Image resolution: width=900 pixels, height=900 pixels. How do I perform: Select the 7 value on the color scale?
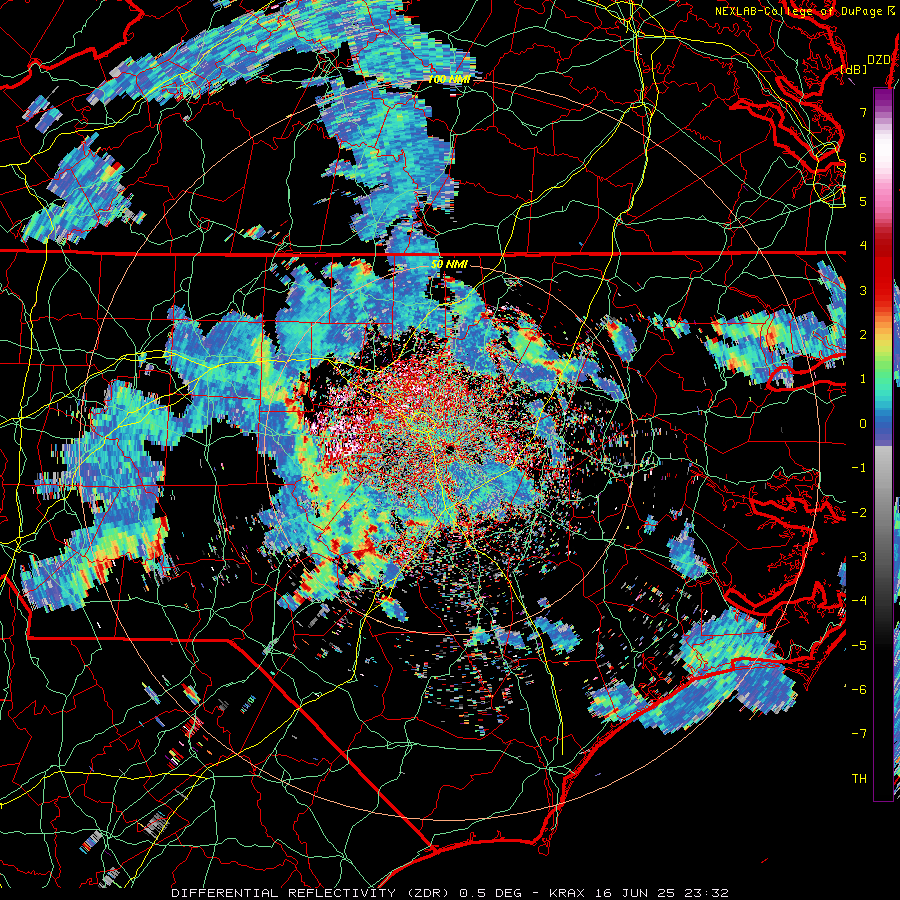(863, 112)
